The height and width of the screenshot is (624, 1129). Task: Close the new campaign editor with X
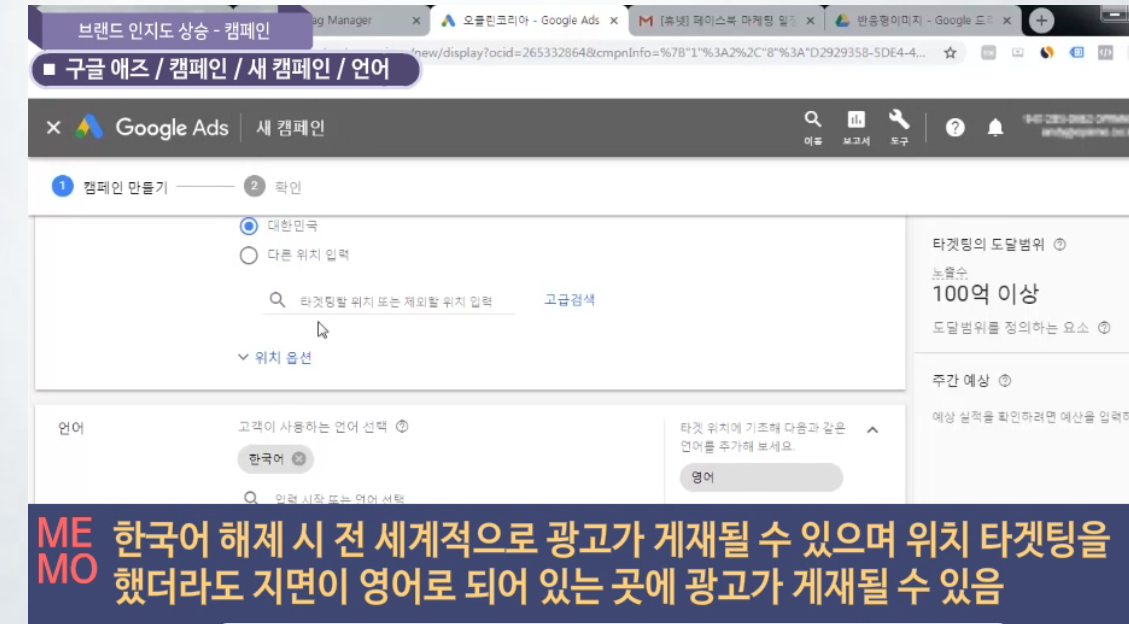coord(53,127)
